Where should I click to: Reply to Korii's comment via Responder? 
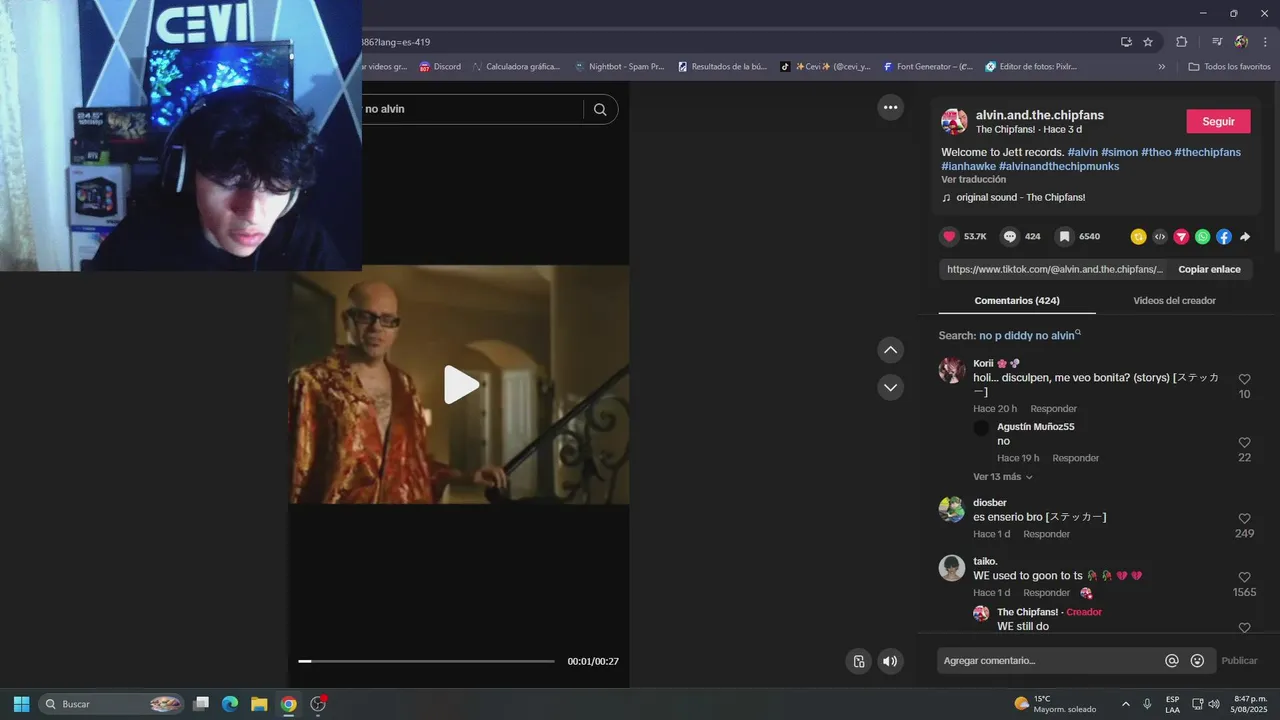coord(1053,409)
